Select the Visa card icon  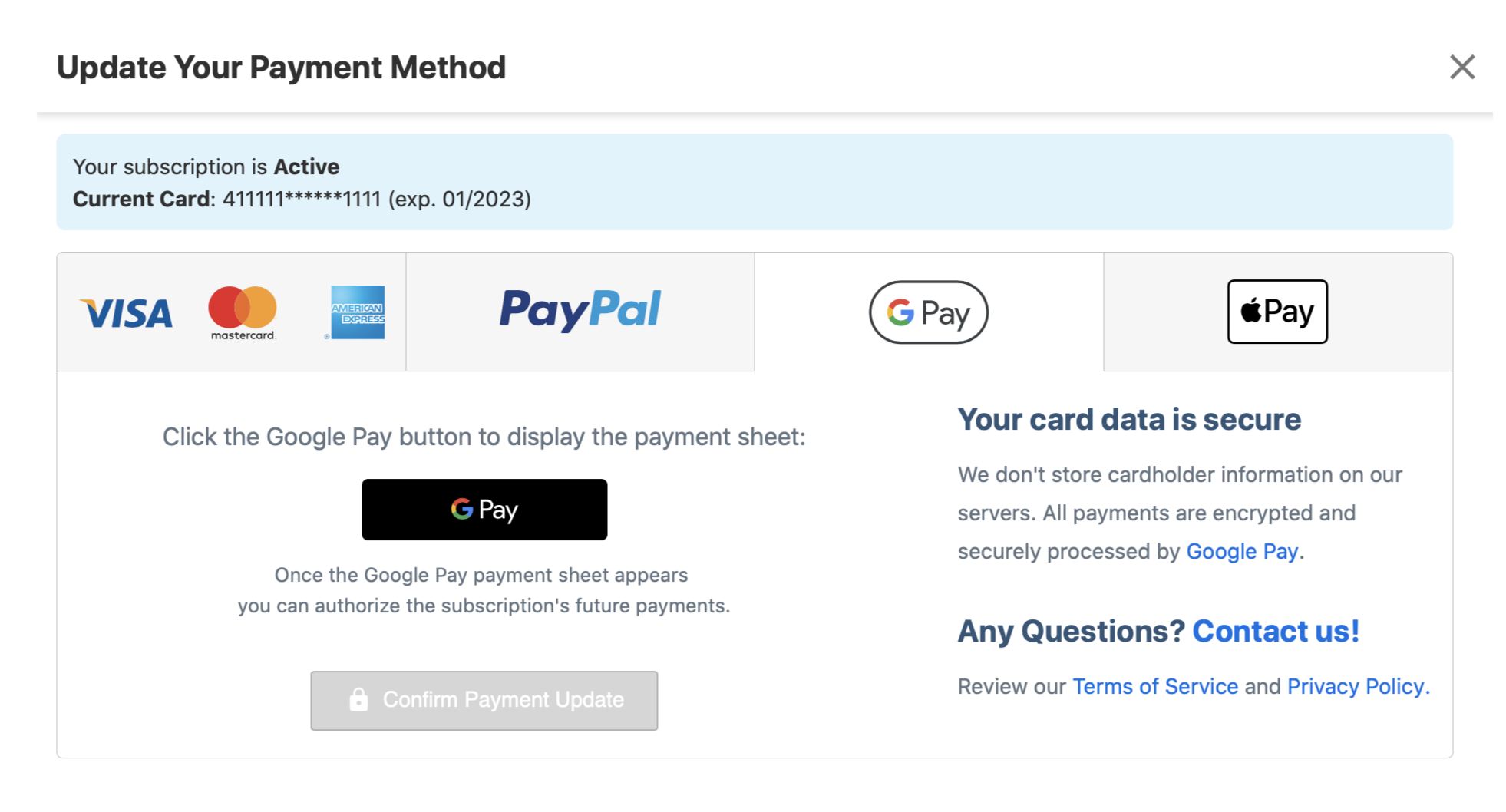tap(125, 312)
